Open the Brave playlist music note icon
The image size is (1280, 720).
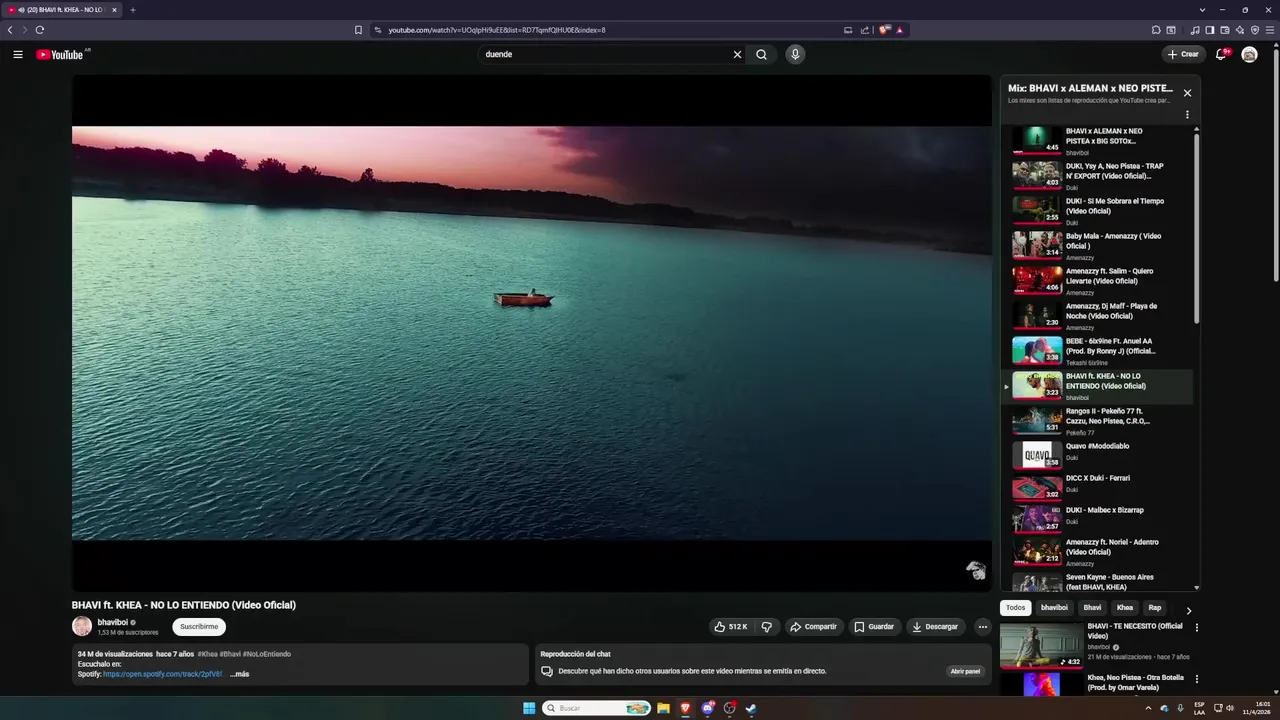point(1195,30)
